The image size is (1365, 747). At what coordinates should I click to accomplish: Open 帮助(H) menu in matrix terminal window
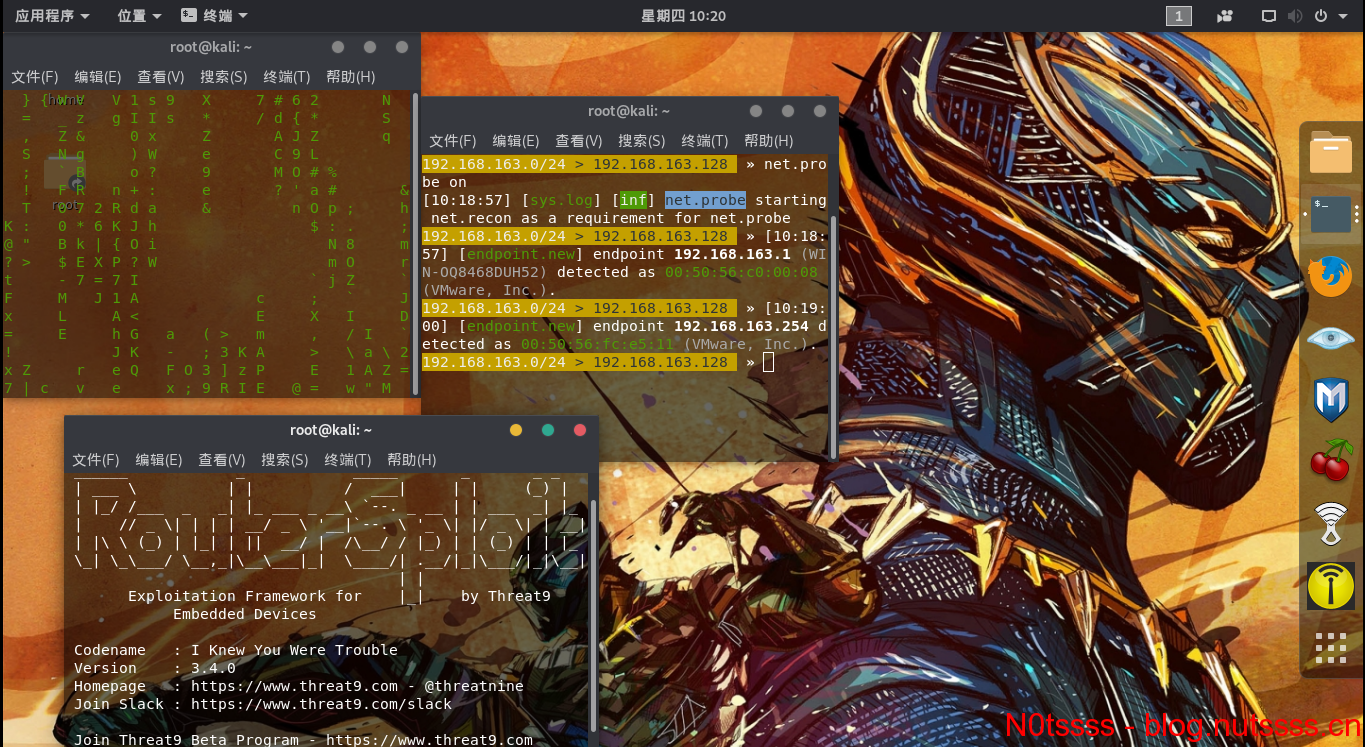350,77
